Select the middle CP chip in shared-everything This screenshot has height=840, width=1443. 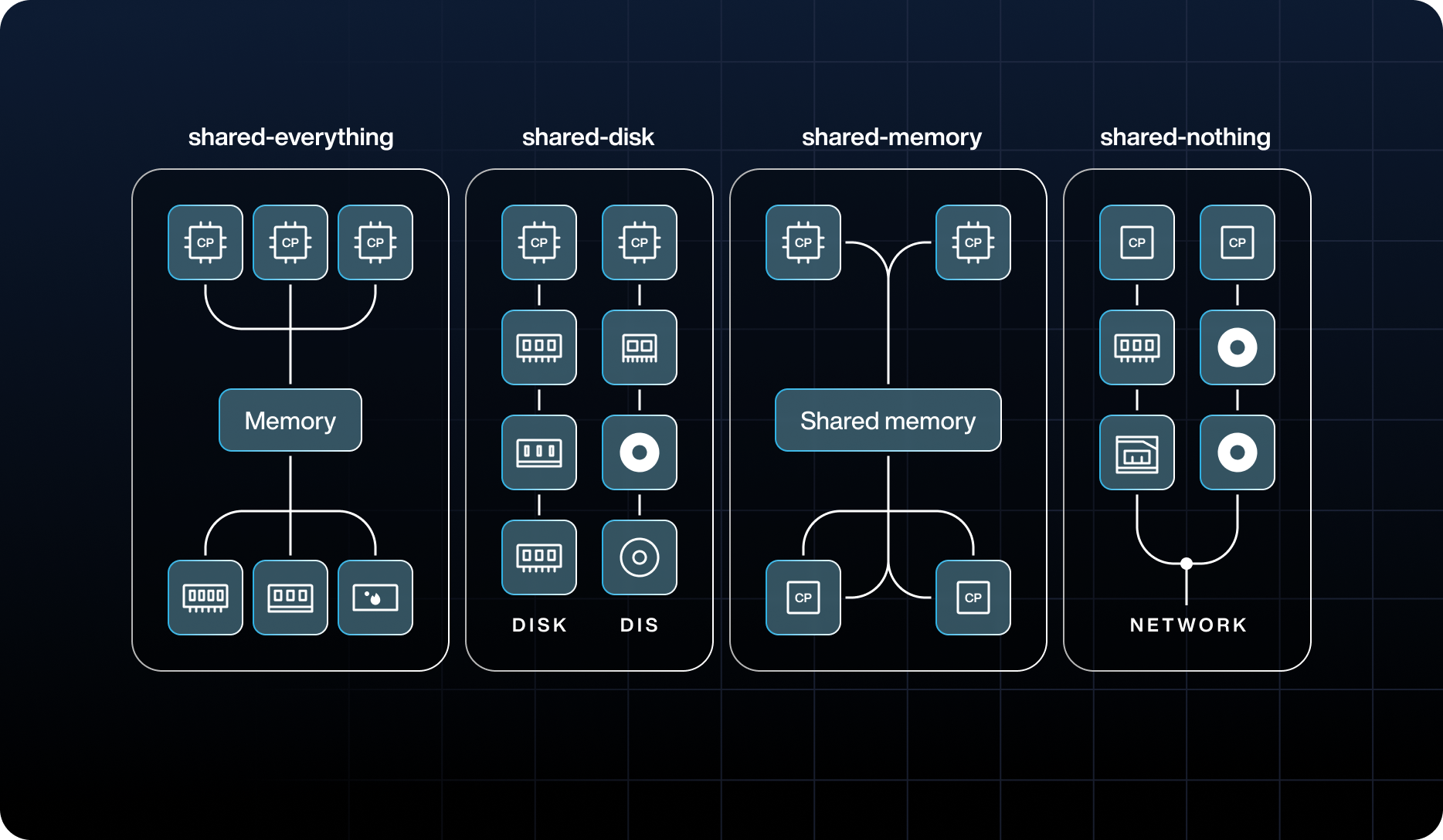pos(290,242)
